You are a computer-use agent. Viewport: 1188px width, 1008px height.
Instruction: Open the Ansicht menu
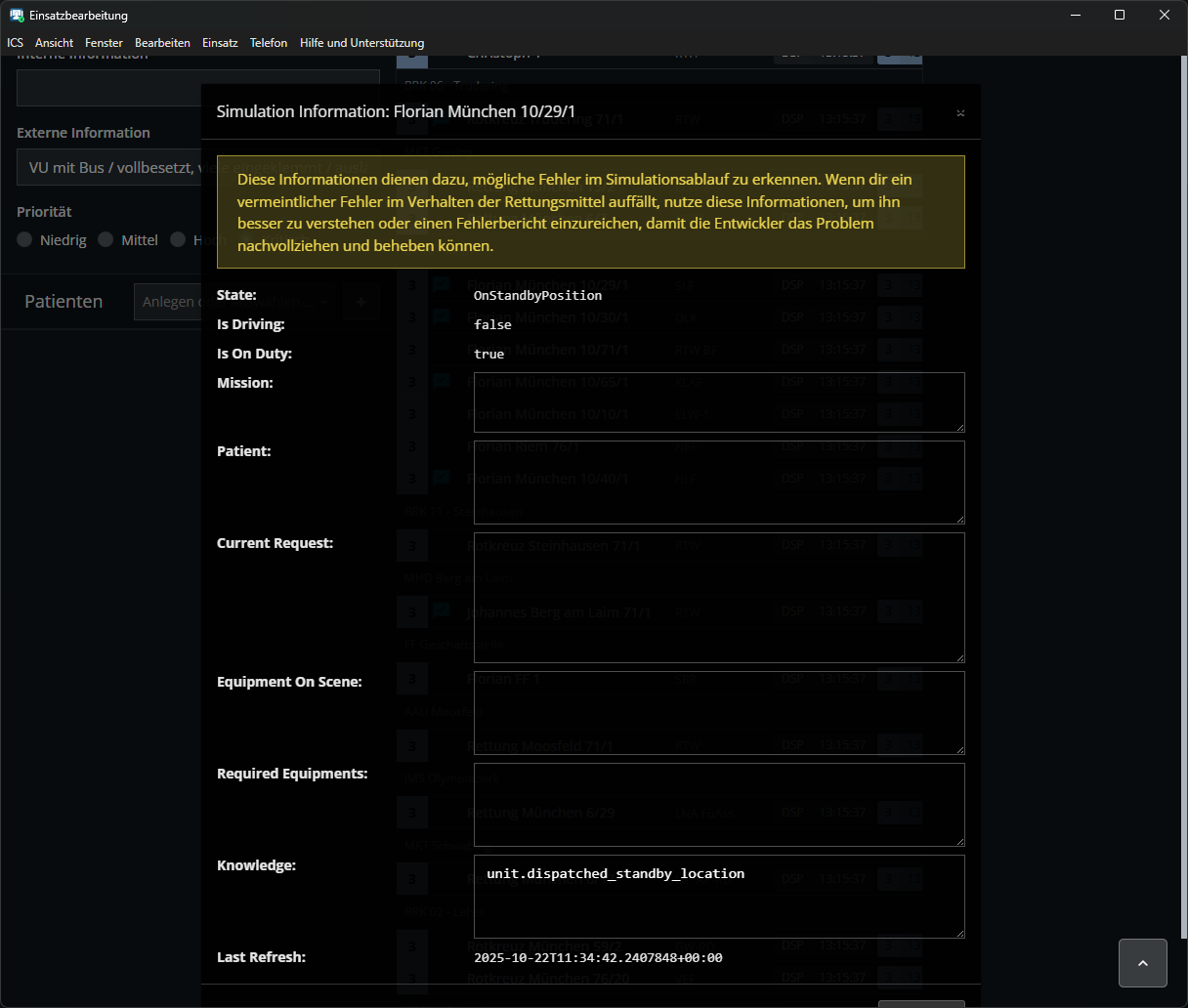54,43
